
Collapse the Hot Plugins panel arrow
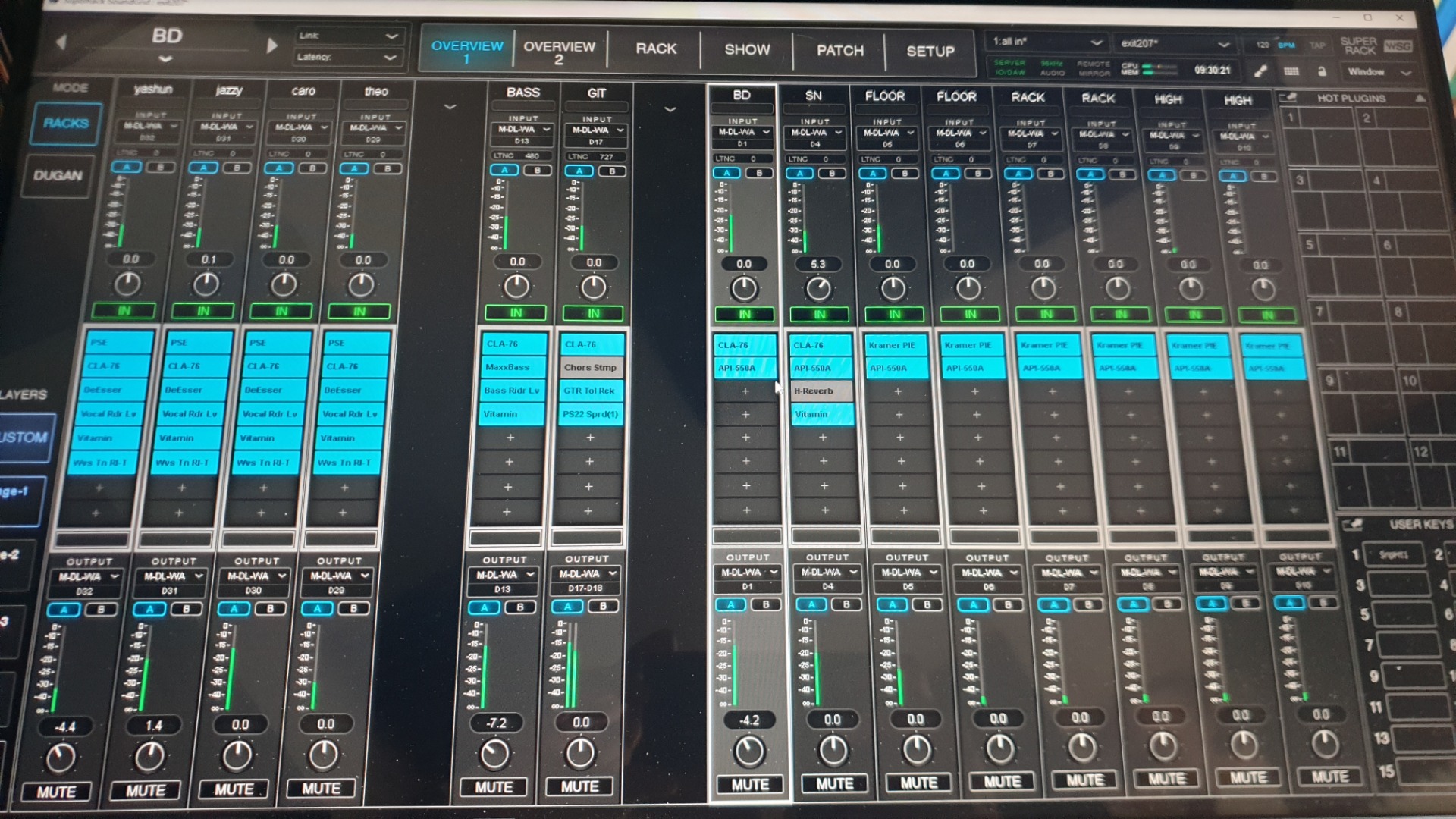point(1420,99)
